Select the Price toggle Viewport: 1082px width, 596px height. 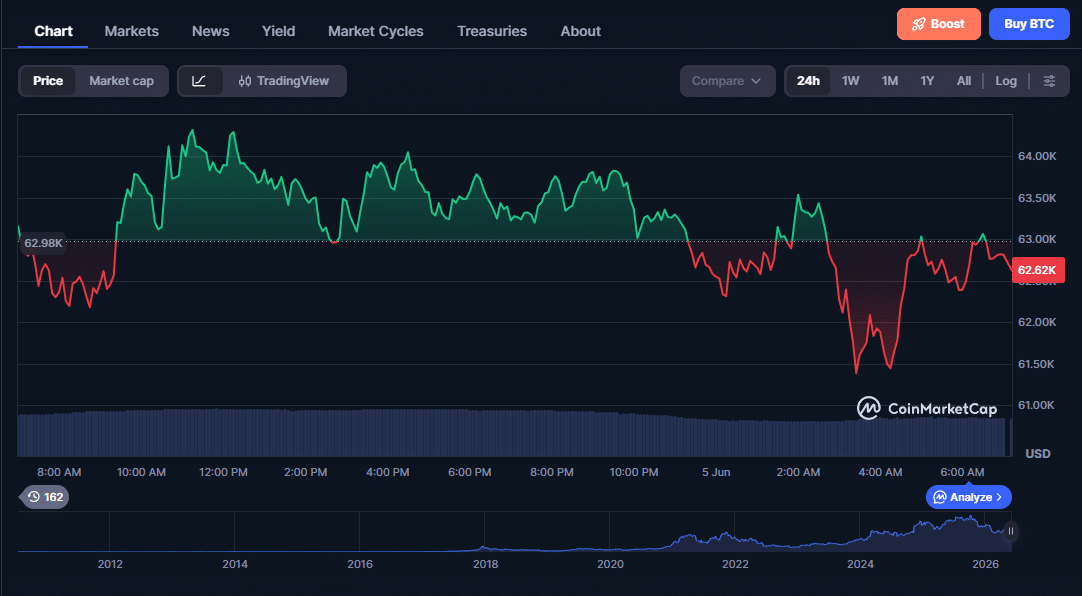pos(48,81)
